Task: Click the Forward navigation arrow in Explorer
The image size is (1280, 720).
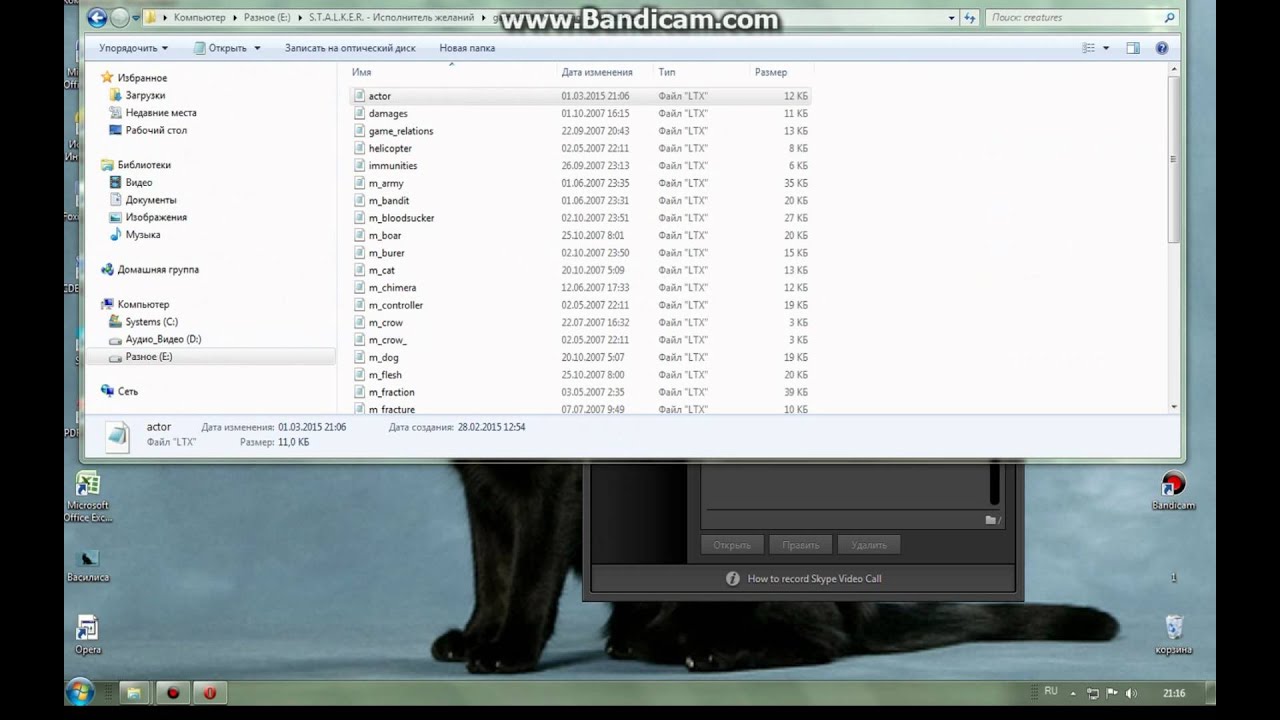Action: (x=120, y=17)
